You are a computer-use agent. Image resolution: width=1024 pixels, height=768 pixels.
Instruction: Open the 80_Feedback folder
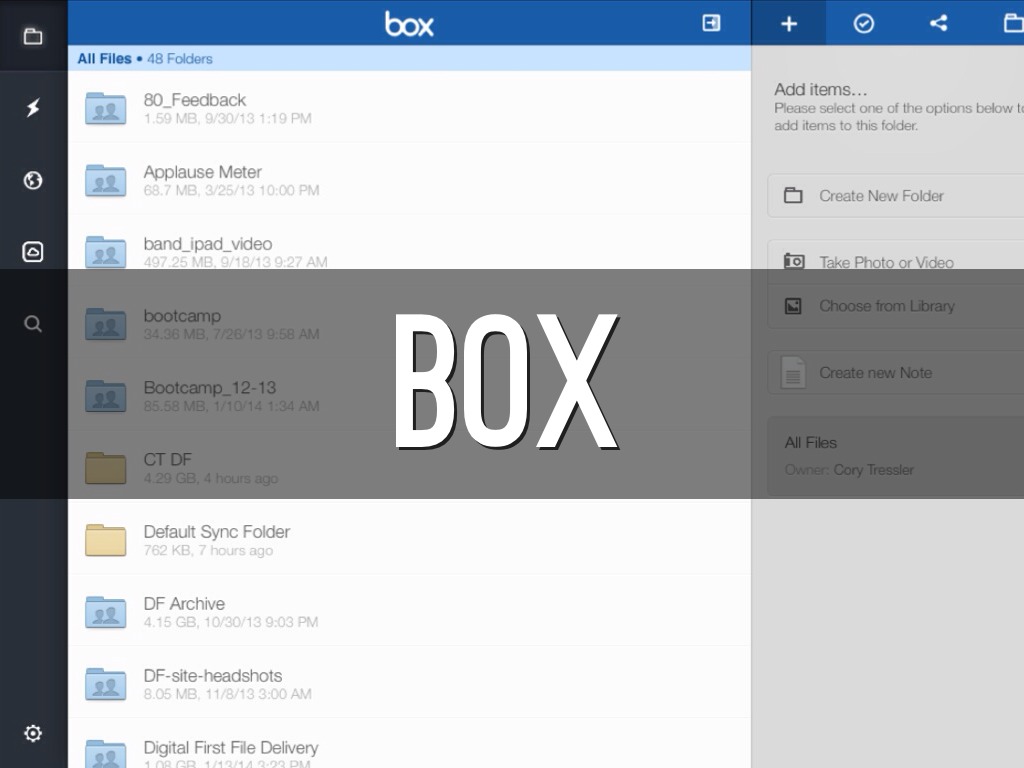tap(195, 100)
